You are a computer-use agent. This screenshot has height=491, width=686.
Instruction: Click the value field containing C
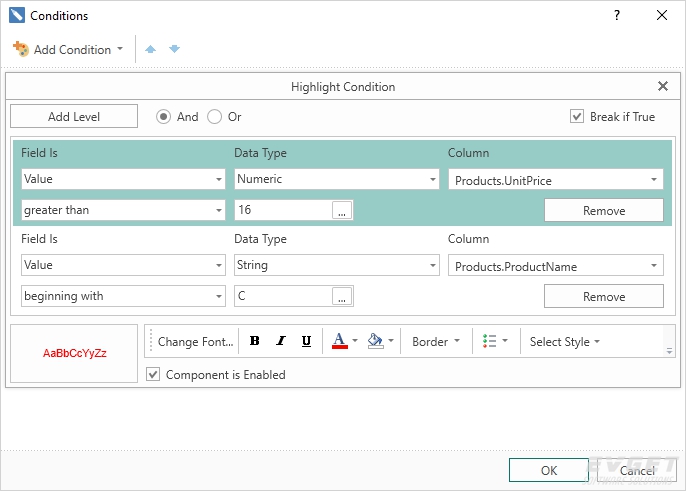284,296
